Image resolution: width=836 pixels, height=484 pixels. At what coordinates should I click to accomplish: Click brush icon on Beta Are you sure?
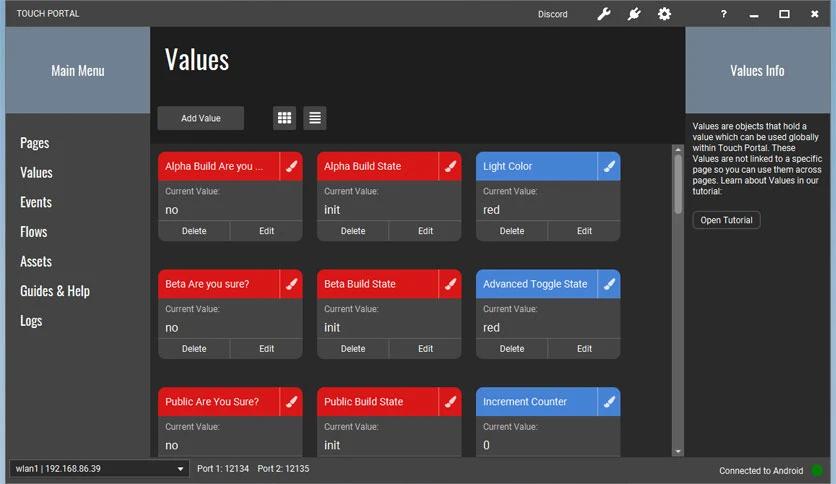(291, 284)
